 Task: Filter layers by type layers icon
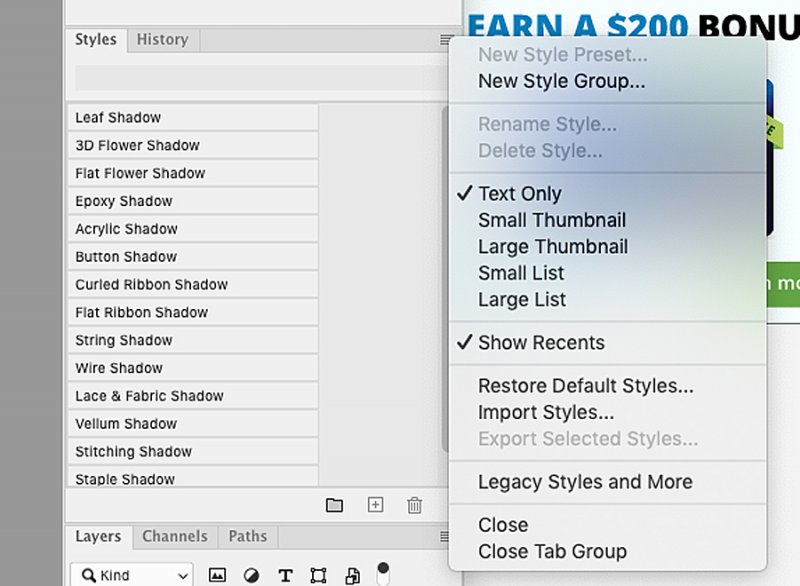pos(285,576)
